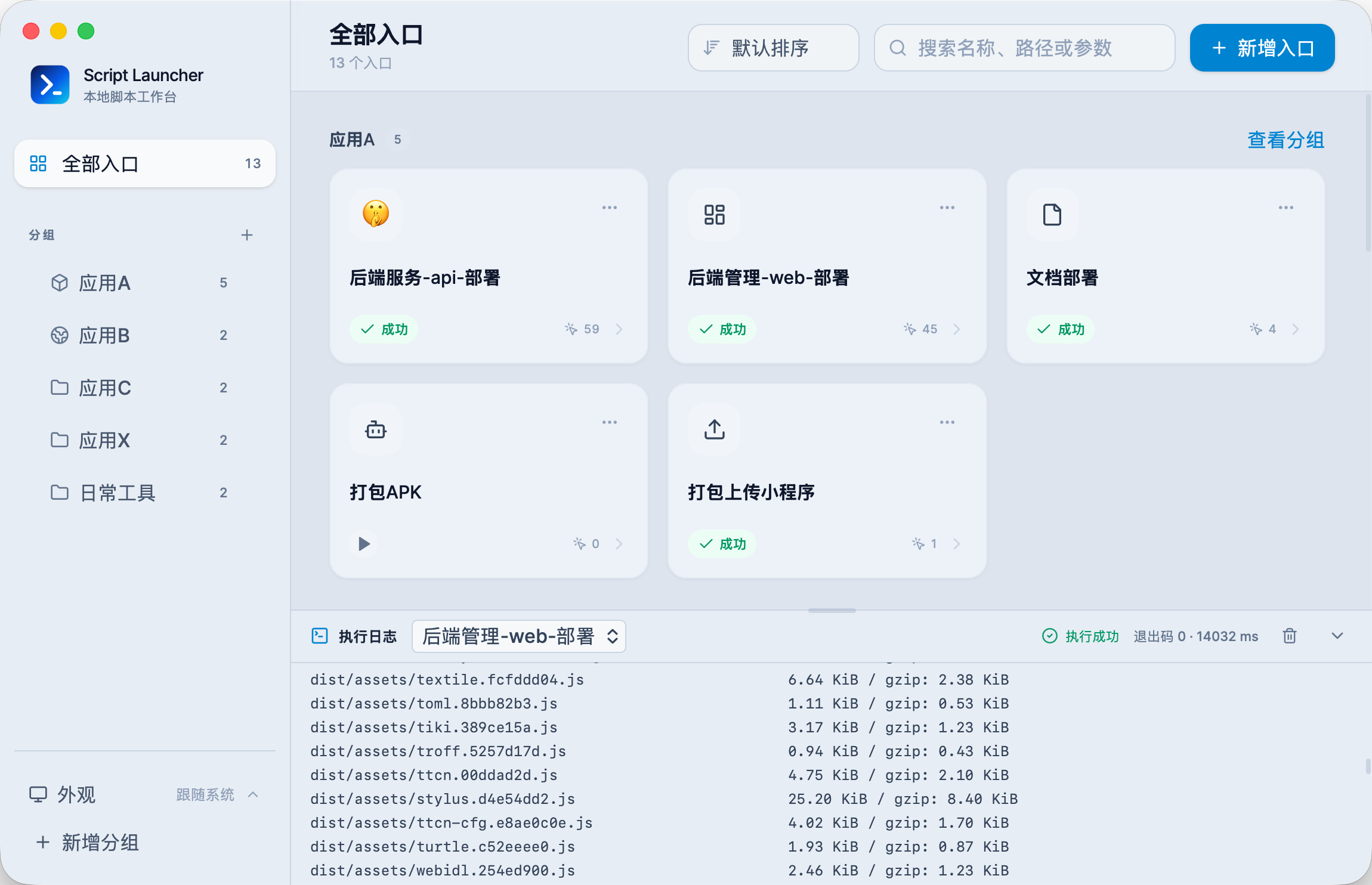Run the 打包APK script with play button

tap(364, 544)
